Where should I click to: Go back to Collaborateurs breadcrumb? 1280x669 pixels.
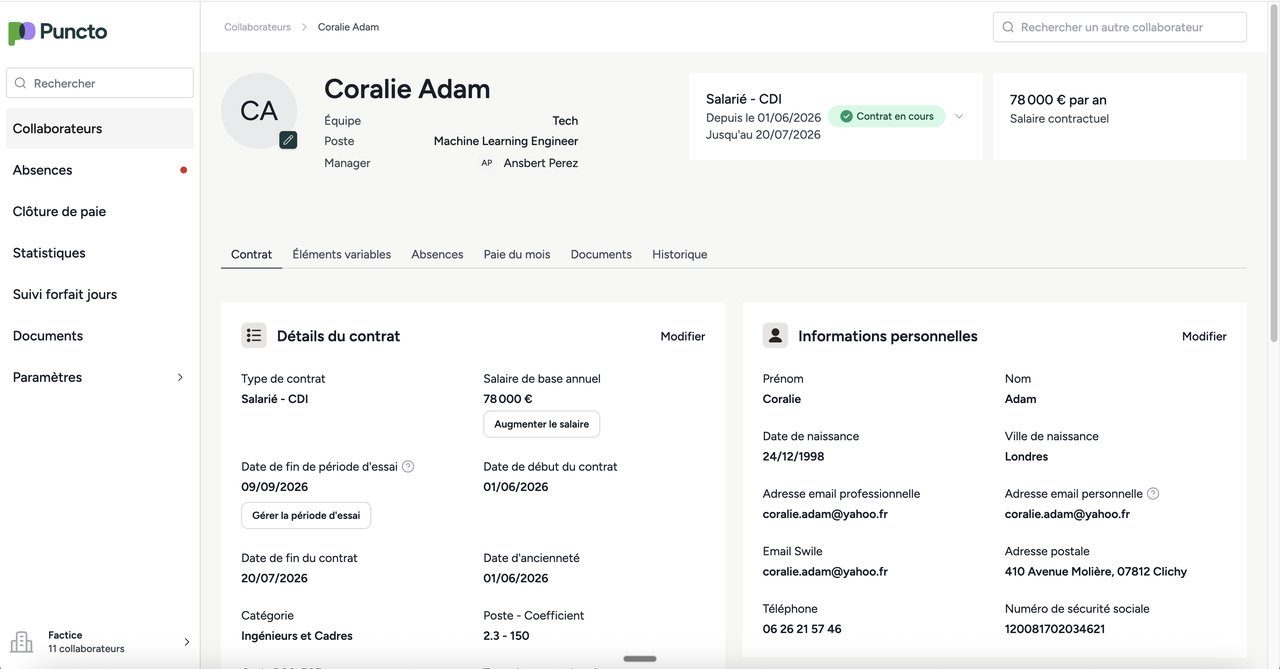pos(257,27)
